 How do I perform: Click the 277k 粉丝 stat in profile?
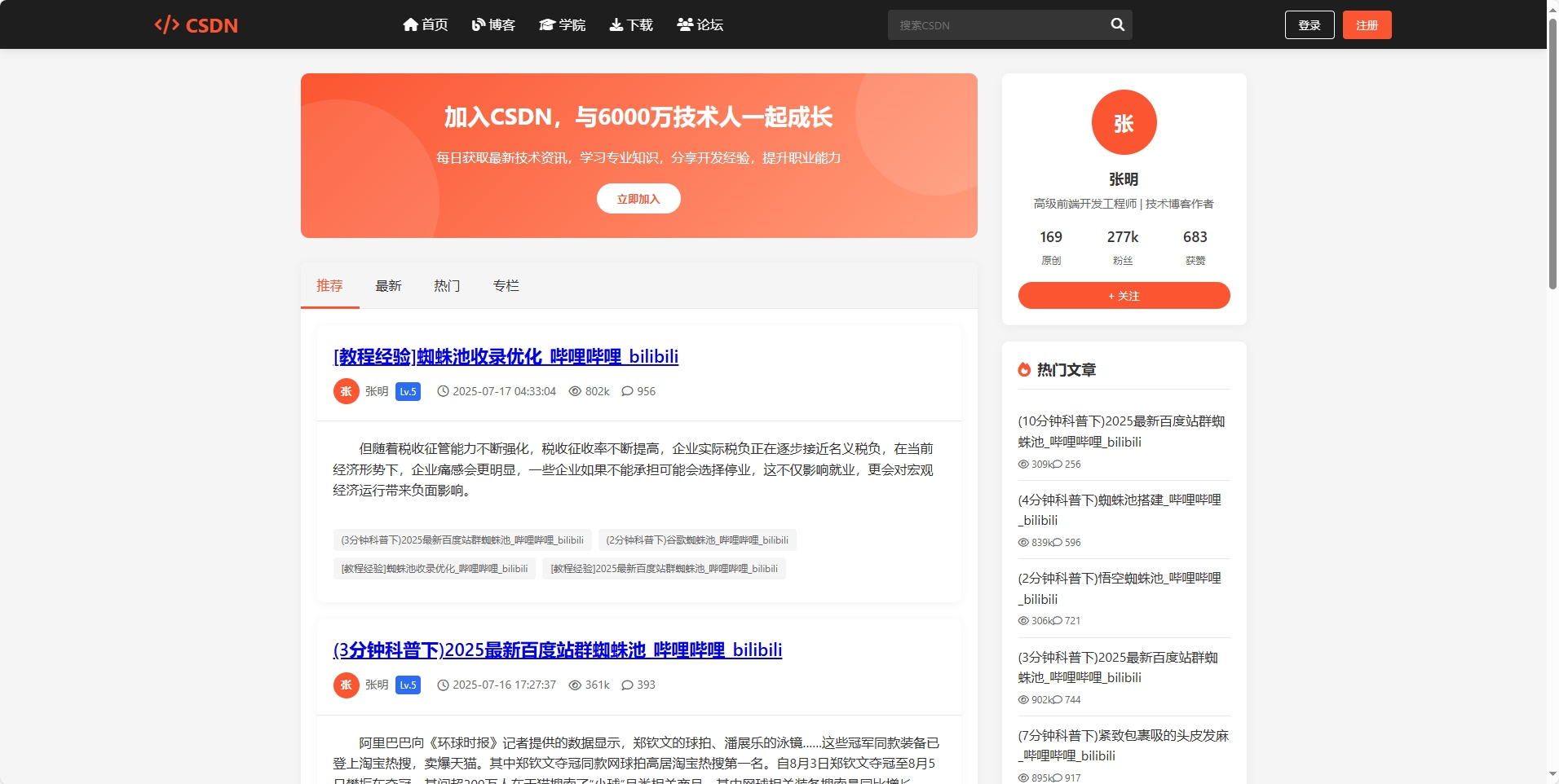pos(1123,247)
